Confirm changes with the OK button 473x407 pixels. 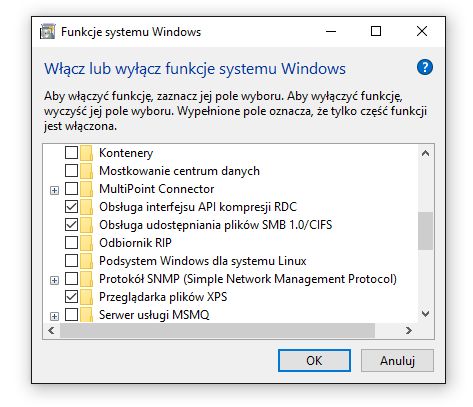coord(314,360)
